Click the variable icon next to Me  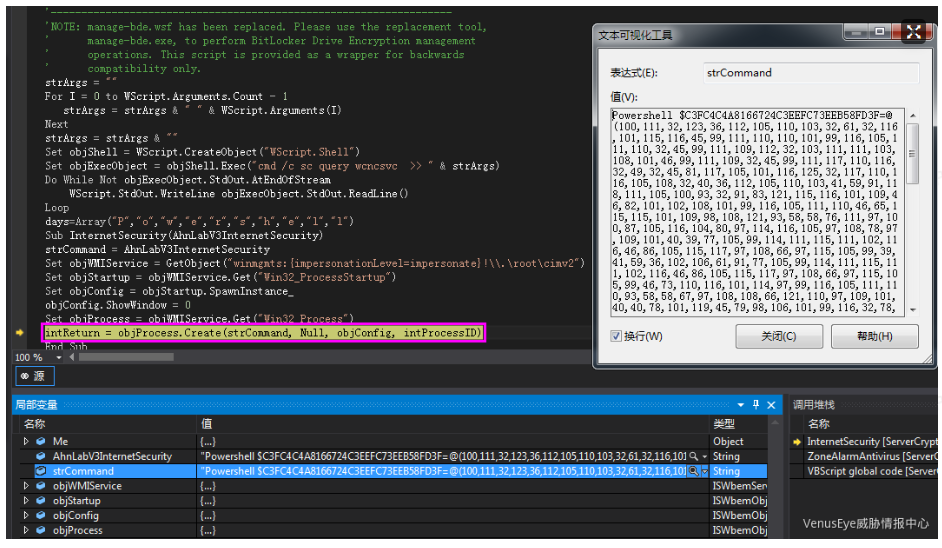tap(41, 442)
